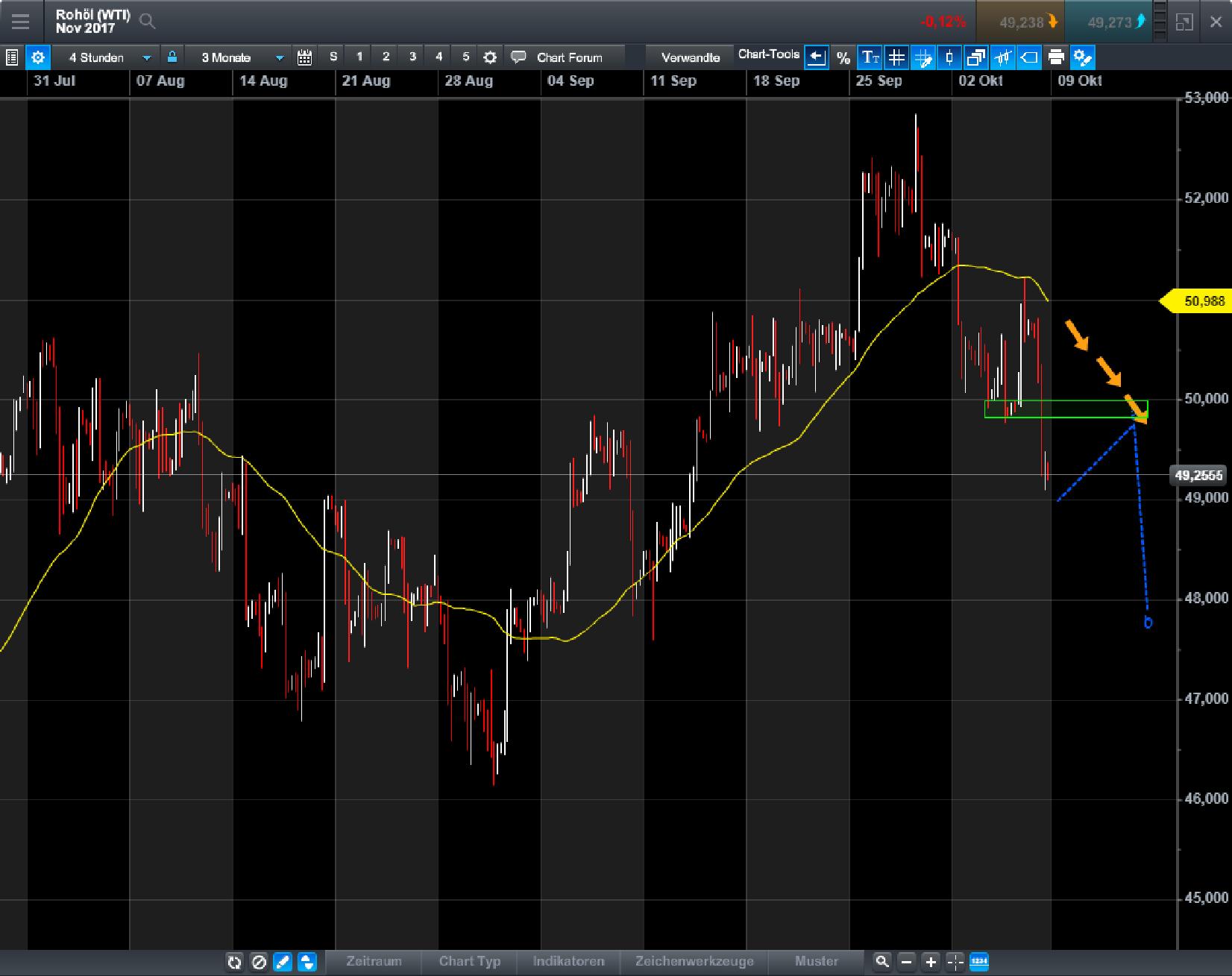Click the calendar icon next to timeframe
Viewport: 1232px width, 976px height.
[305, 57]
